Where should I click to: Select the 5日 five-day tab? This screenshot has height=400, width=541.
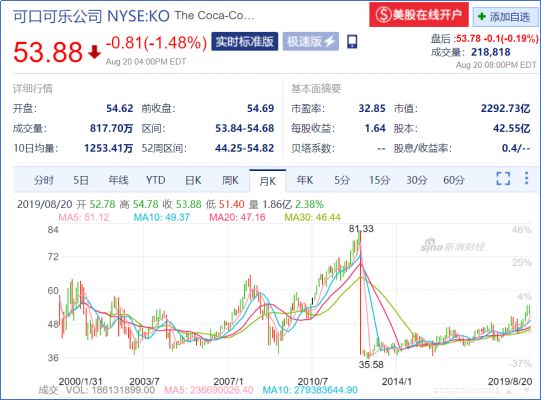click(81, 180)
